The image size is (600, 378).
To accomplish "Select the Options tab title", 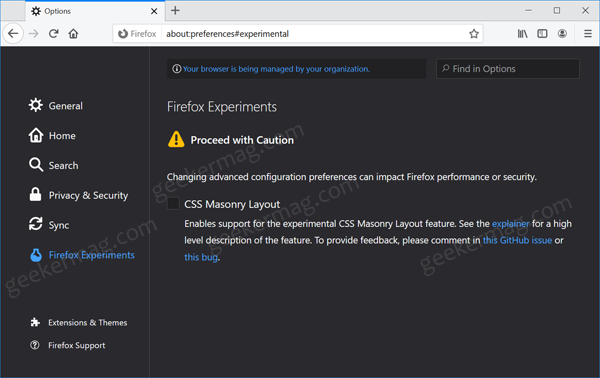I will pyautogui.click(x=57, y=11).
